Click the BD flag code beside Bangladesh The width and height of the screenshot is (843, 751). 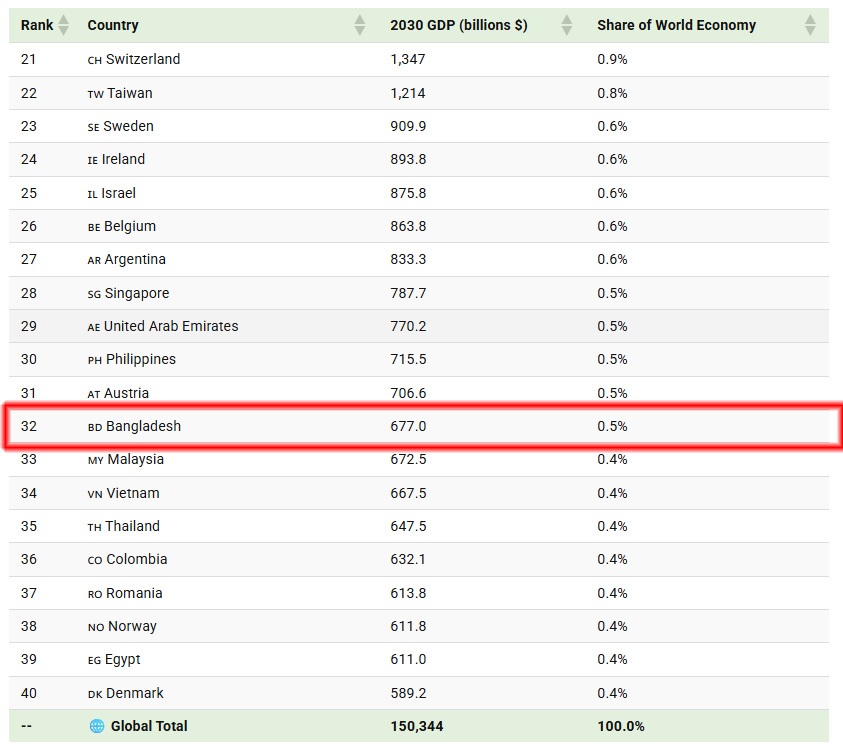[x=95, y=427]
